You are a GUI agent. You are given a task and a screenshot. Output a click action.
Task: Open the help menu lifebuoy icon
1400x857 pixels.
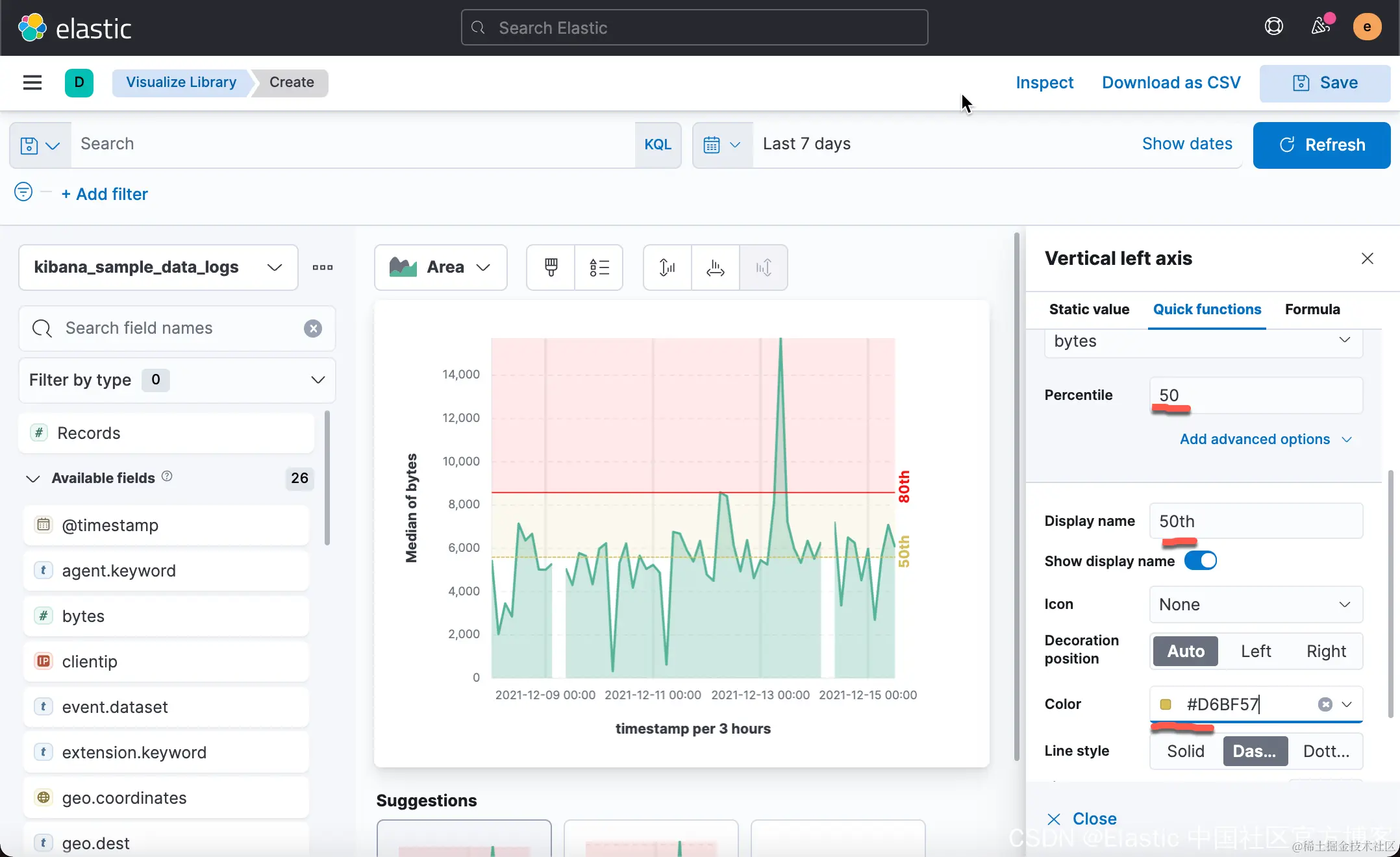click(x=1273, y=27)
